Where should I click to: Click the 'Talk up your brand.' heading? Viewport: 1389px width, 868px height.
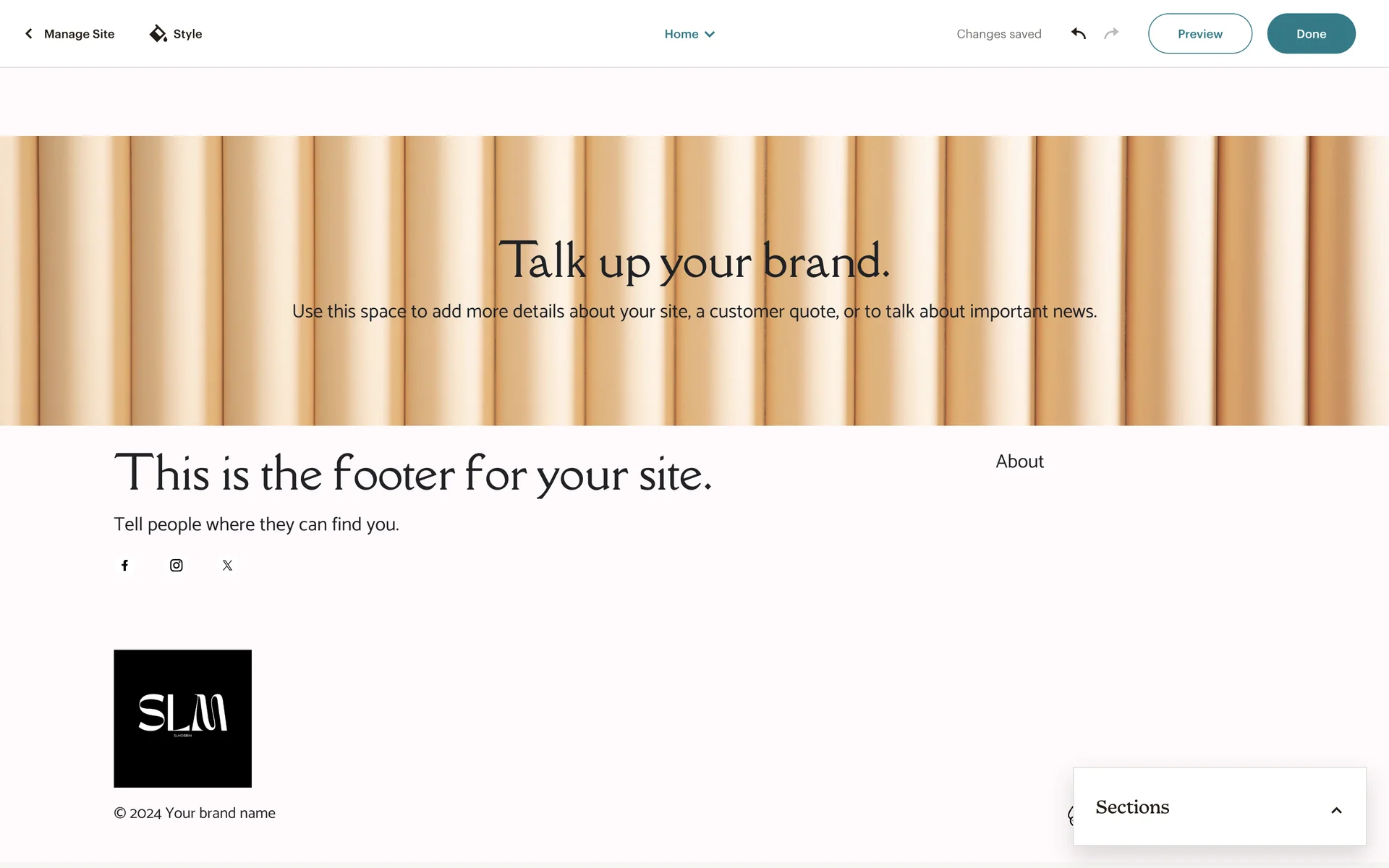pyautogui.click(x=694, y=260)
